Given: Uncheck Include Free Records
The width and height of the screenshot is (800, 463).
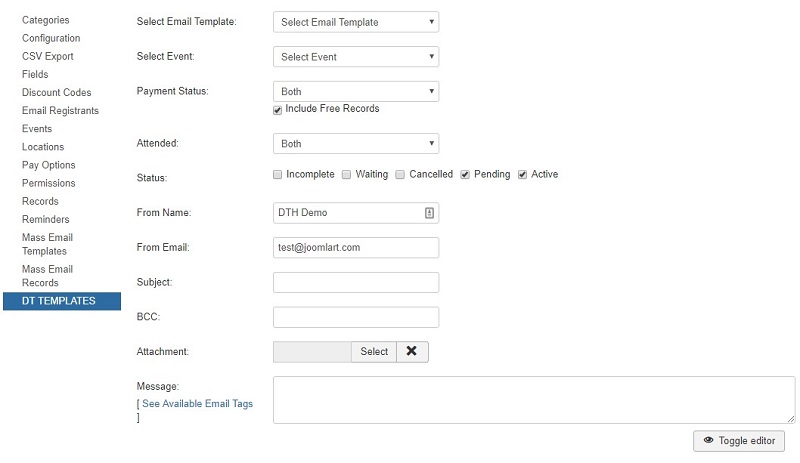Looking at the screenshot, I should pos(278,110).
